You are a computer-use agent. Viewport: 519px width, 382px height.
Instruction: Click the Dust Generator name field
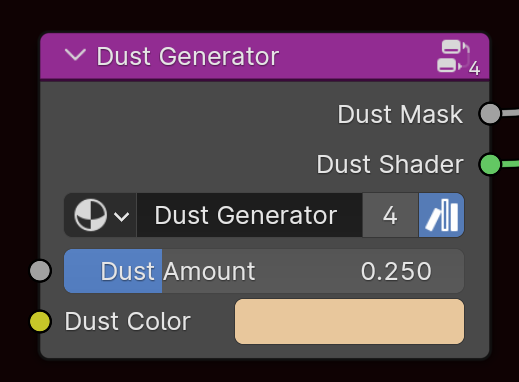249,215
